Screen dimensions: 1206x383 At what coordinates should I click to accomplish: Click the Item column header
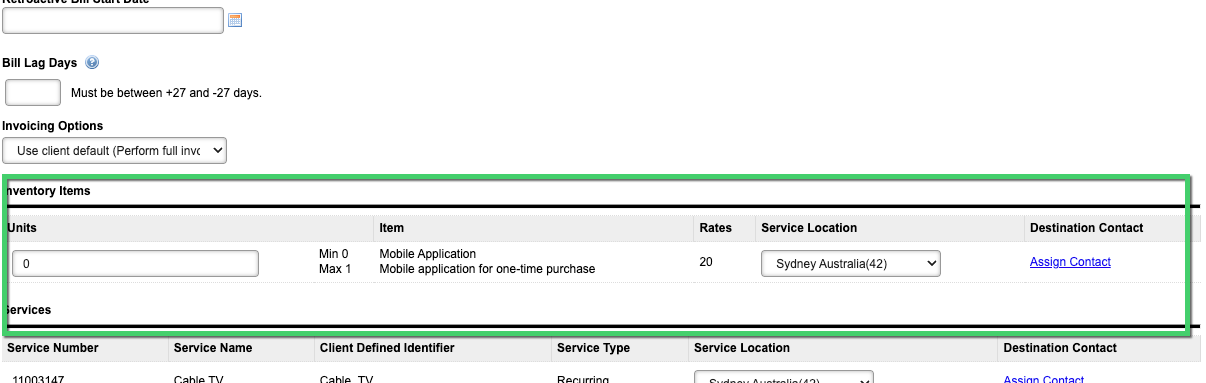392,228
